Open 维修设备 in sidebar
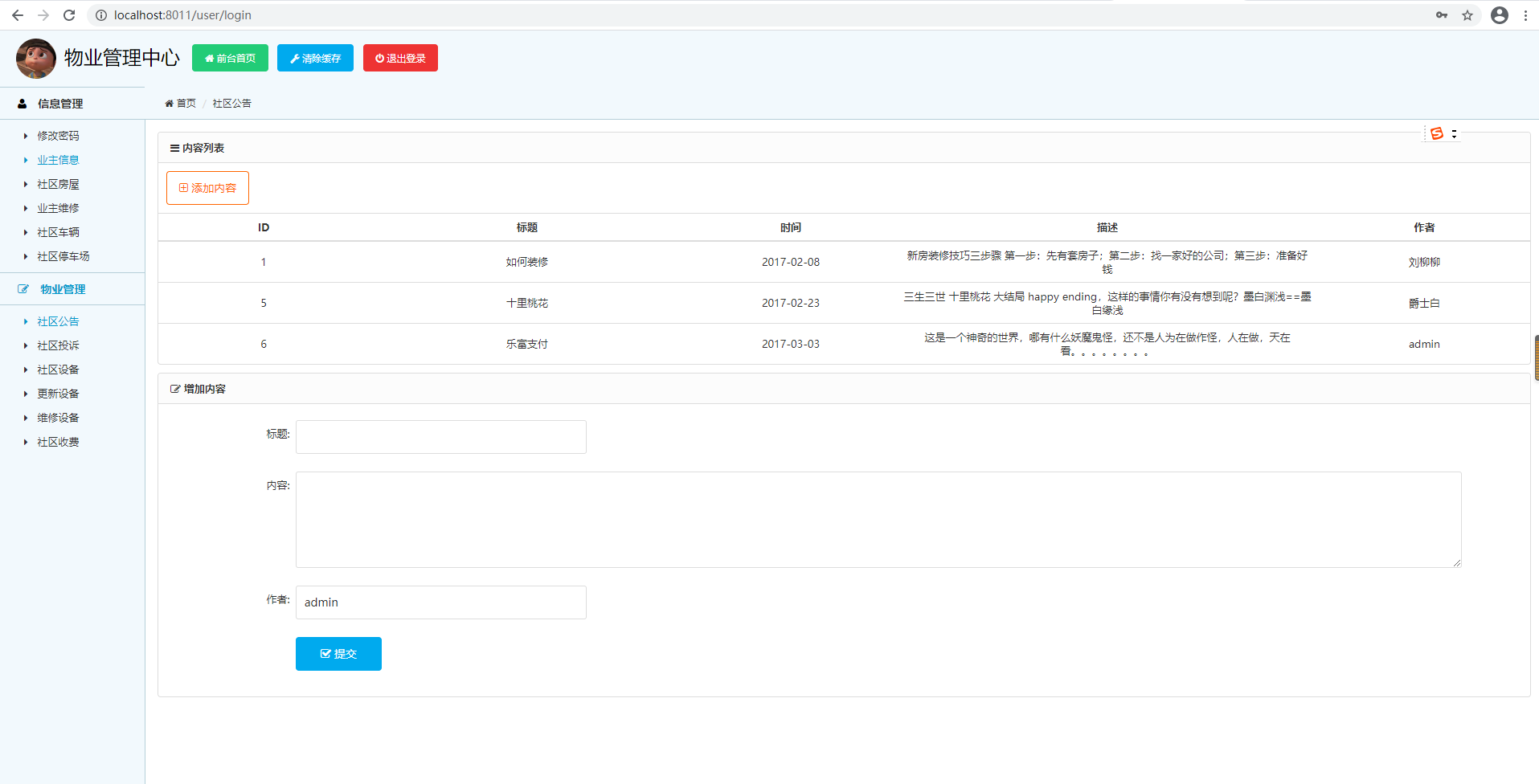Image resolution: width=1539 pixels, height=784 pixels. coord(58,418)
